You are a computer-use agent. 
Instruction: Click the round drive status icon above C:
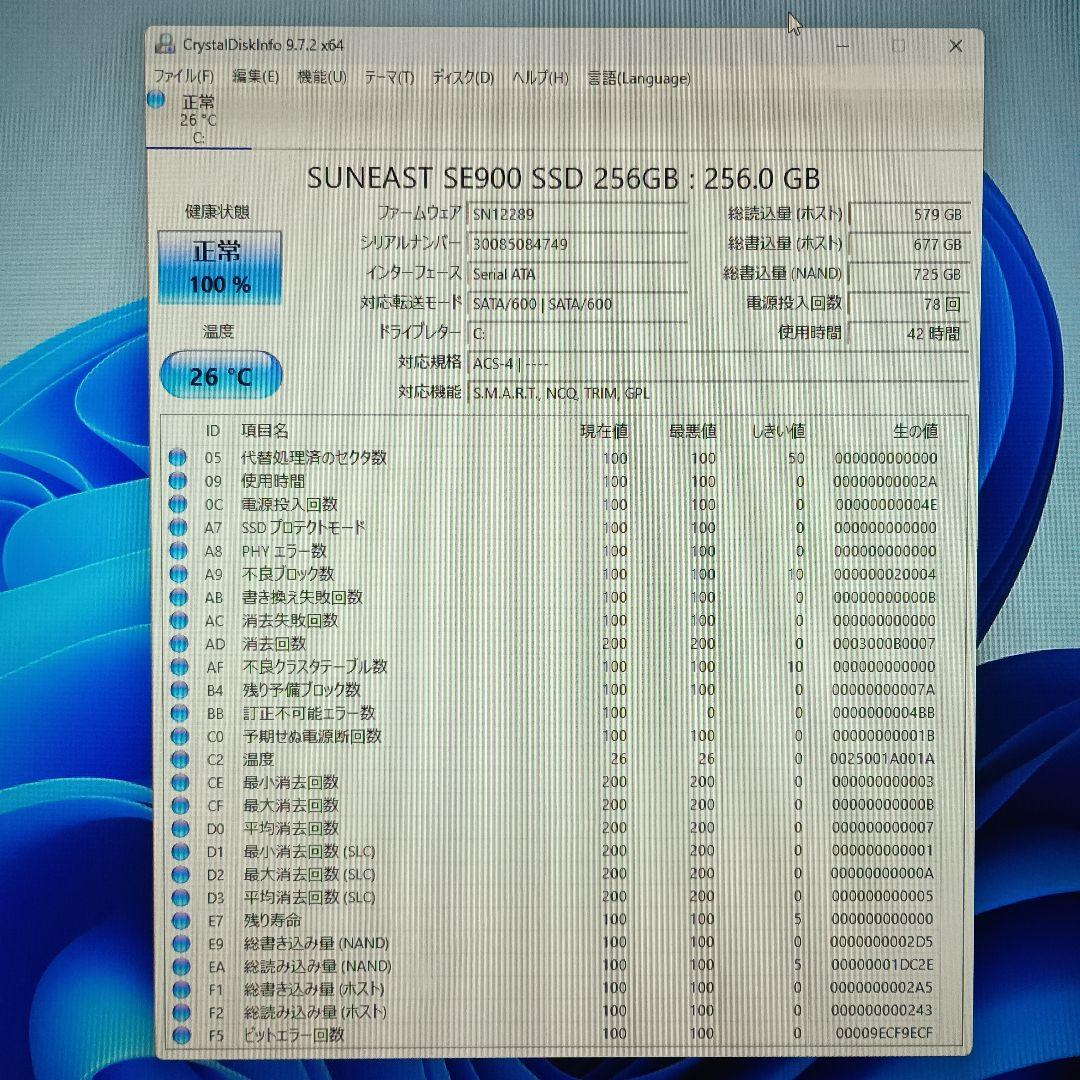pyautogui.click(x=158, y=99)
